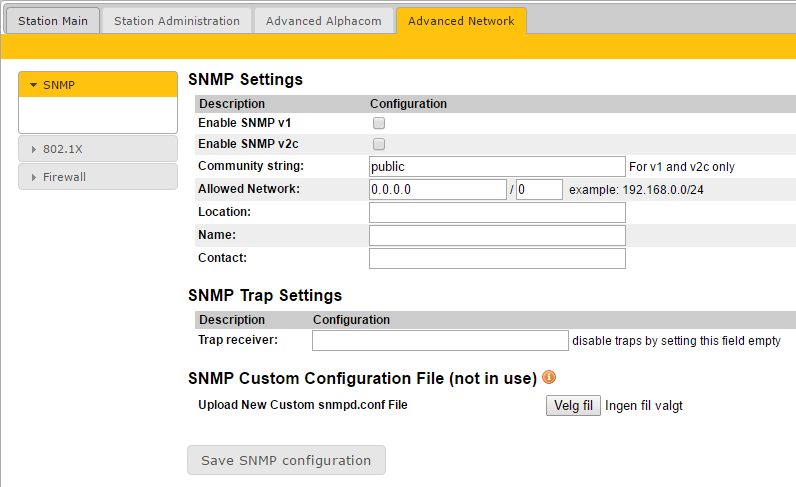Viewport: 796px width, 487px height.
Task: Focus the Community string input field
Action: coord(496,166)
